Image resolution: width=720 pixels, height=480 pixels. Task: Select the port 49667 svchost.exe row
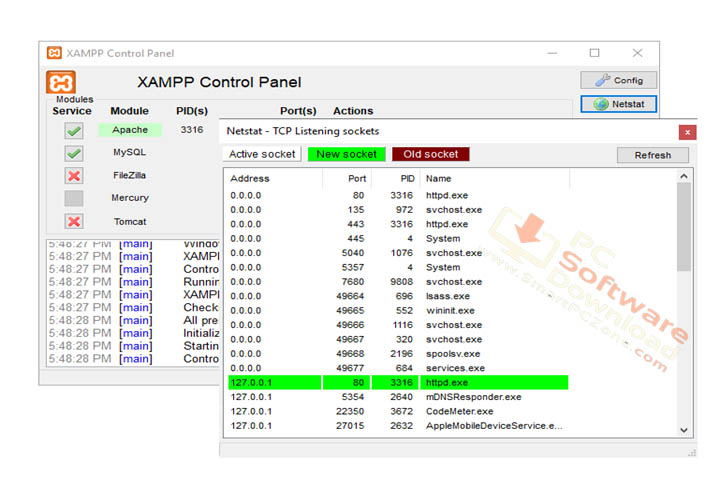click(x=398, y=339)
